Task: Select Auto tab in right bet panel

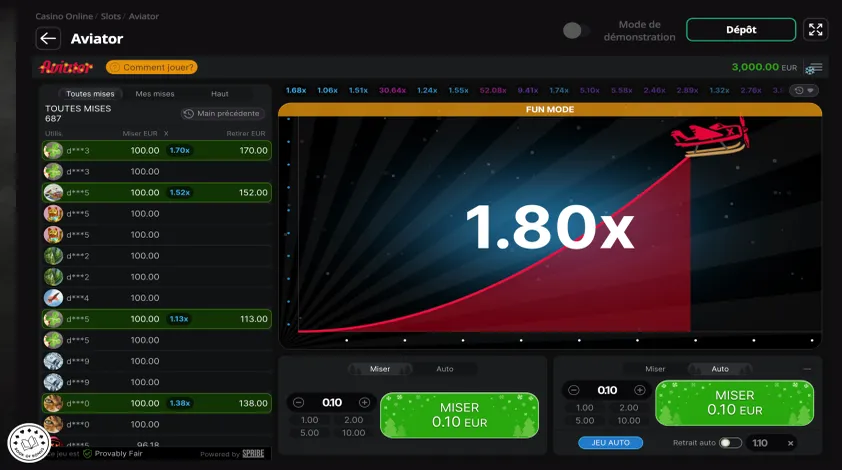Action: coord(720,369)
